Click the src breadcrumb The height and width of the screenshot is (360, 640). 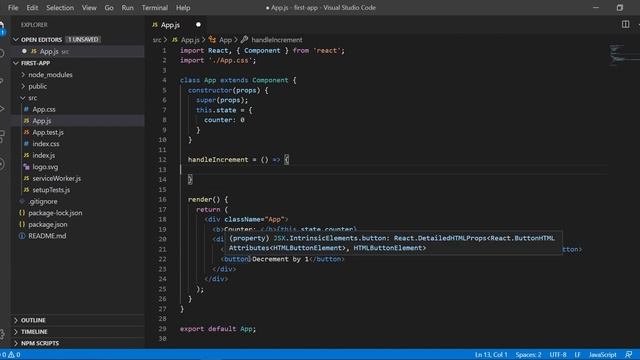pyautogui.click(x=157, y=40)
